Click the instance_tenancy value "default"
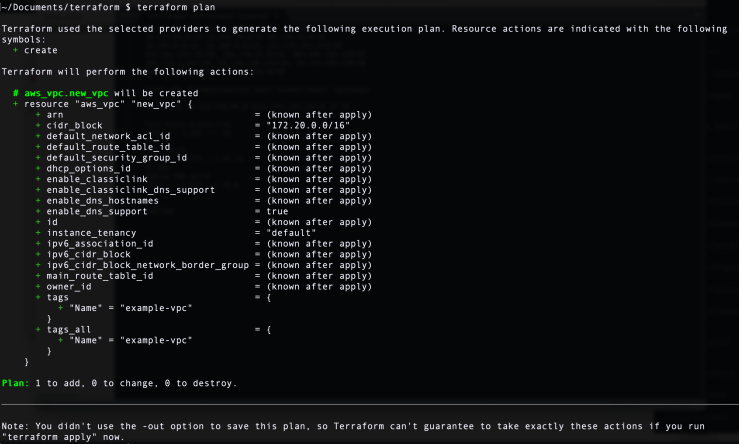The width and height of the screenshot is (739, 444). click(291, 233)
